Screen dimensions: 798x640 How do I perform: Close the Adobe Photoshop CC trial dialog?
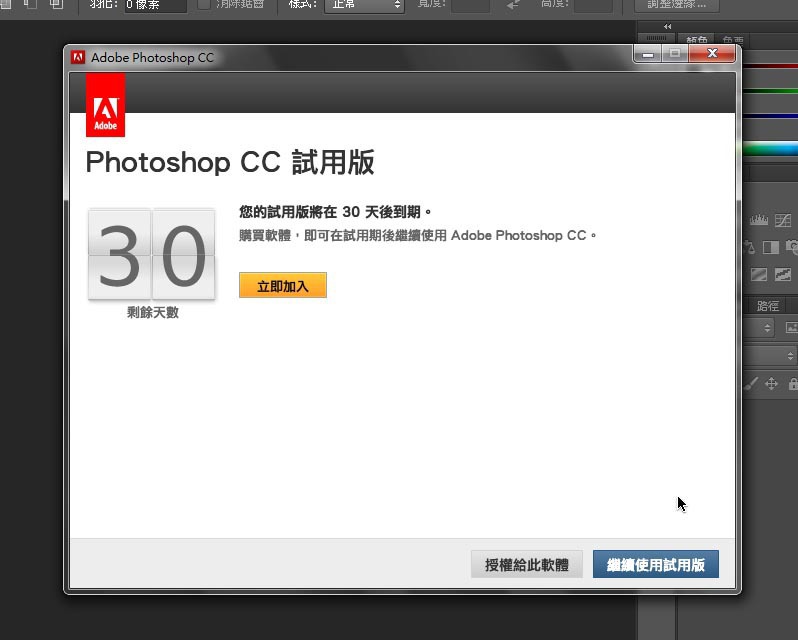[x=712, y=53]
